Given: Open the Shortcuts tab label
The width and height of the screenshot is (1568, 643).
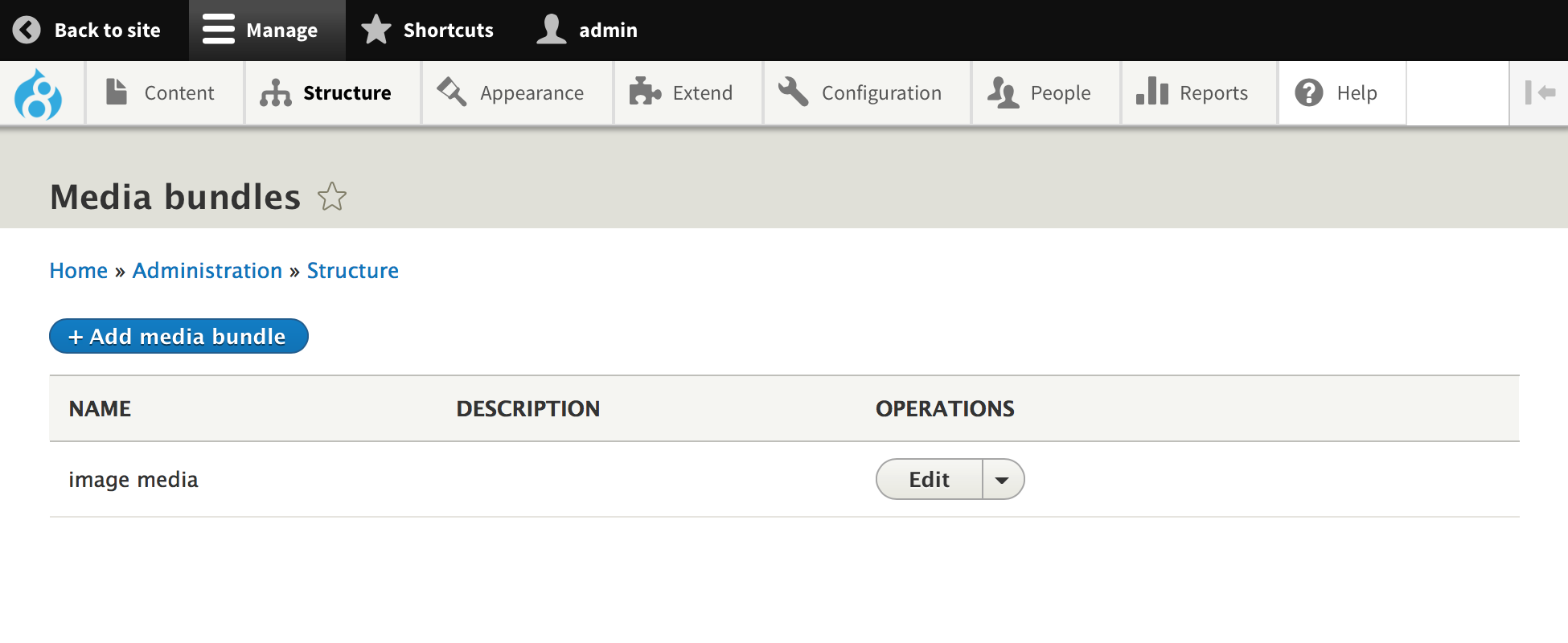Looking at the screenshot, I should (x=449, y=31).
